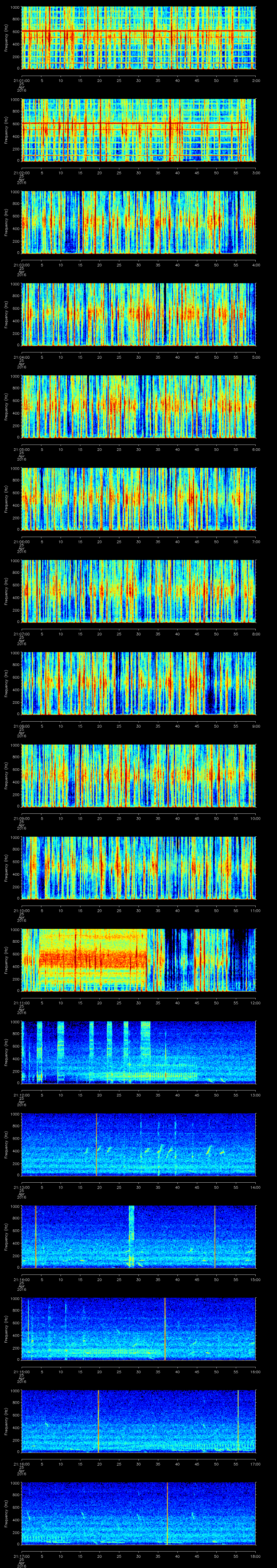Screen dimensions: 277x1568
Task: Click the spectrogram panel starting at 21:09:00
Action: coord(139,775)
